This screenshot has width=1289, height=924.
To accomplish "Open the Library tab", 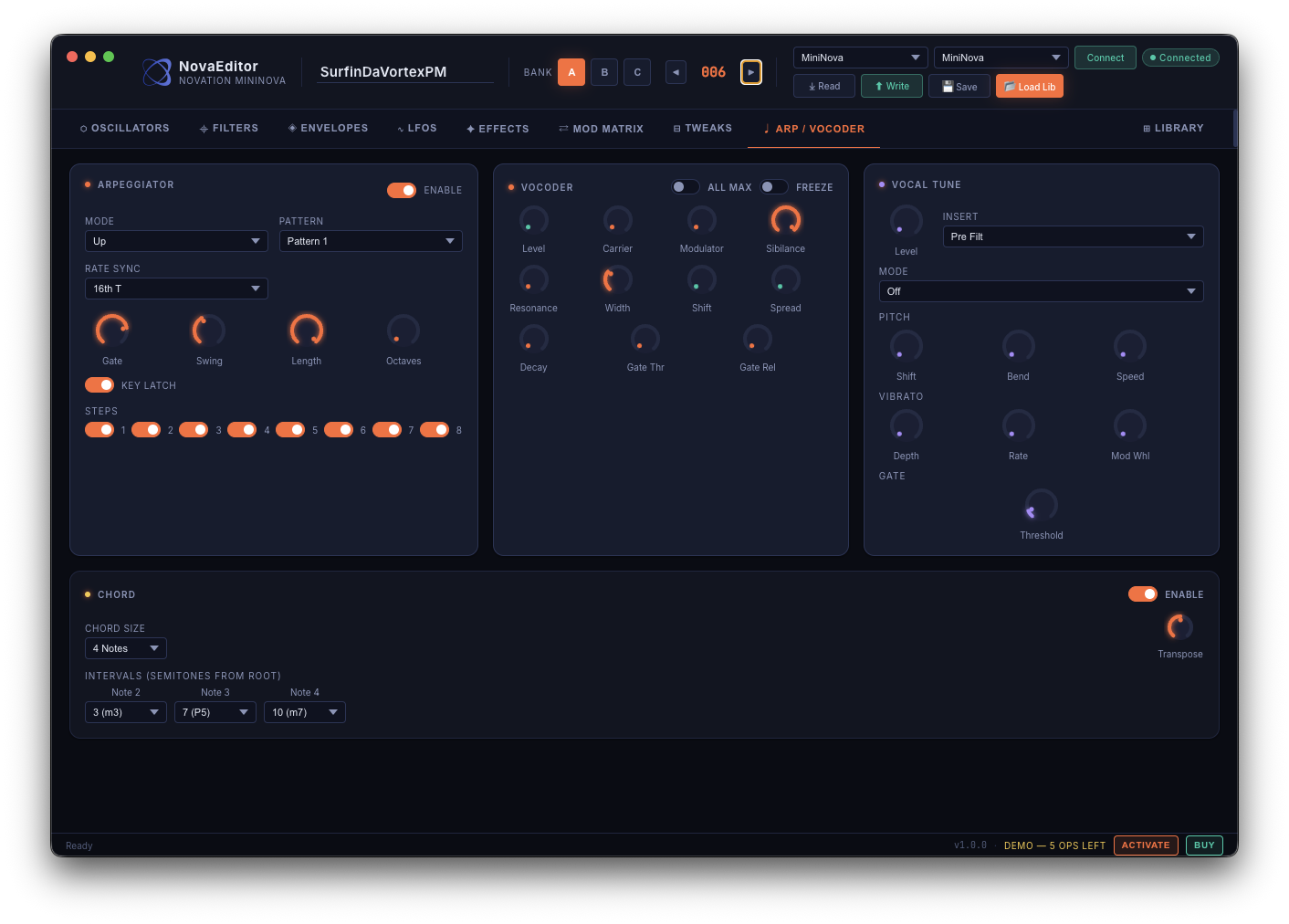I will (1174, 129).
